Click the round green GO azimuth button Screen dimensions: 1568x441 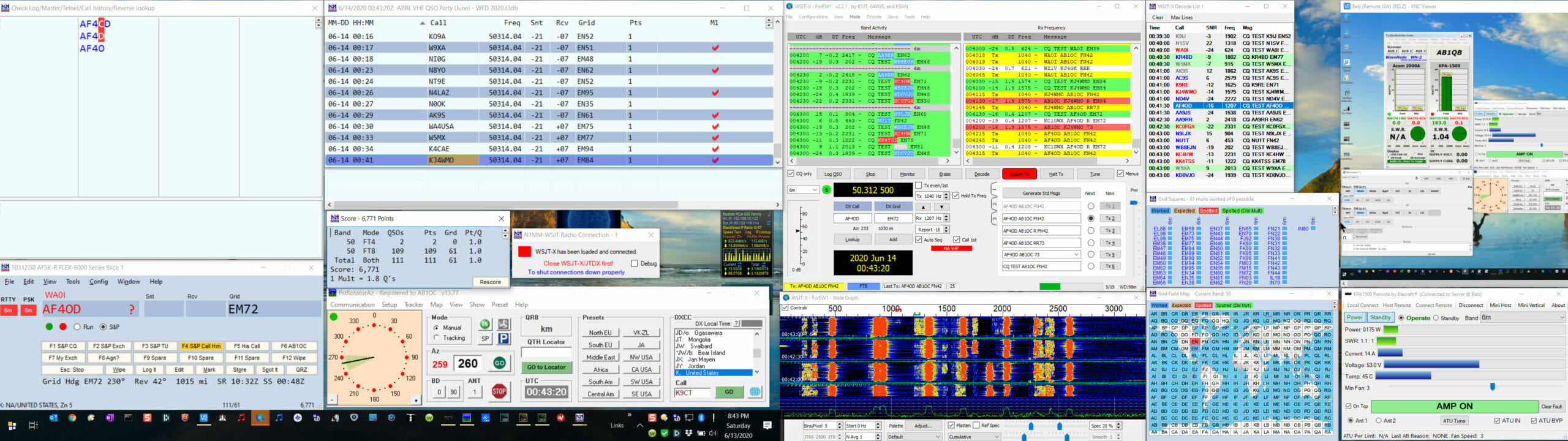coord(499,363)
